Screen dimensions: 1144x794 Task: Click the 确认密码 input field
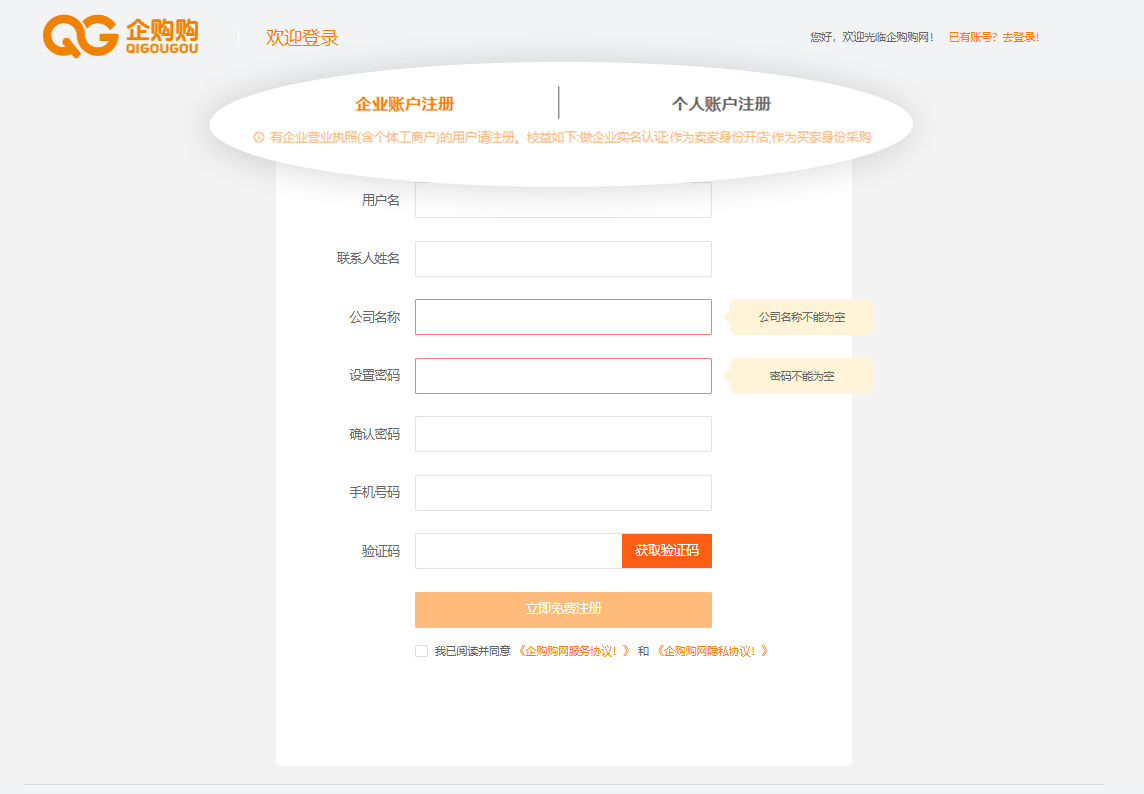(x=563, y=434)
